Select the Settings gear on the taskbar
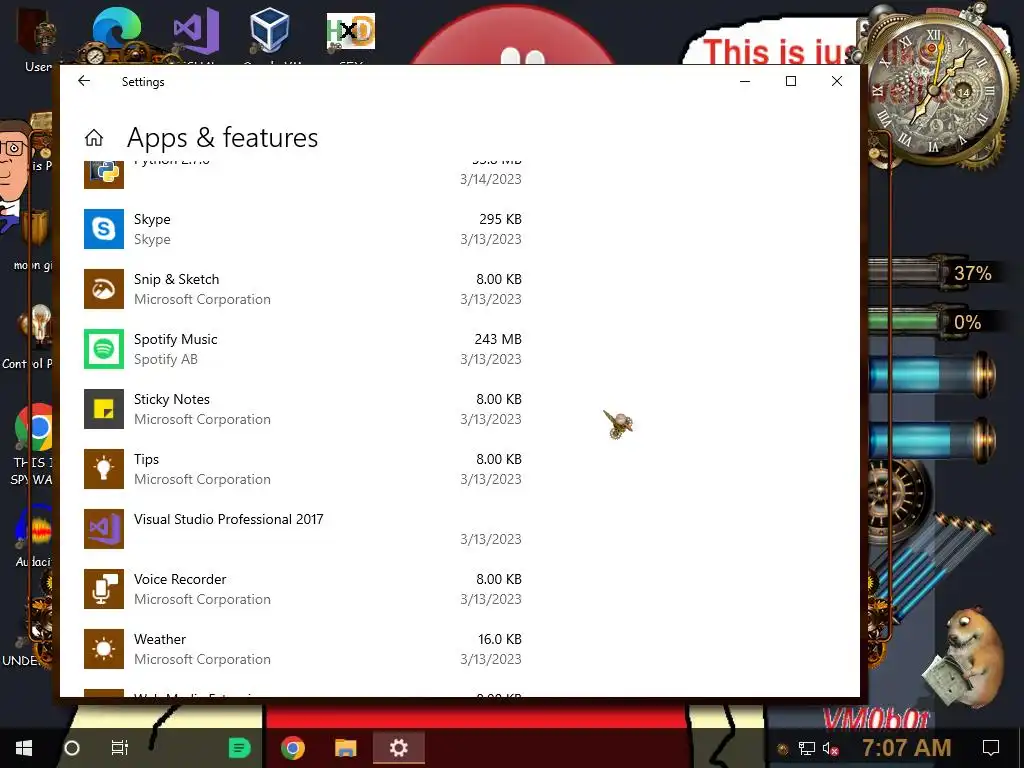The height and width of the screenshot is (768, 1024). (x=398, y=748)
